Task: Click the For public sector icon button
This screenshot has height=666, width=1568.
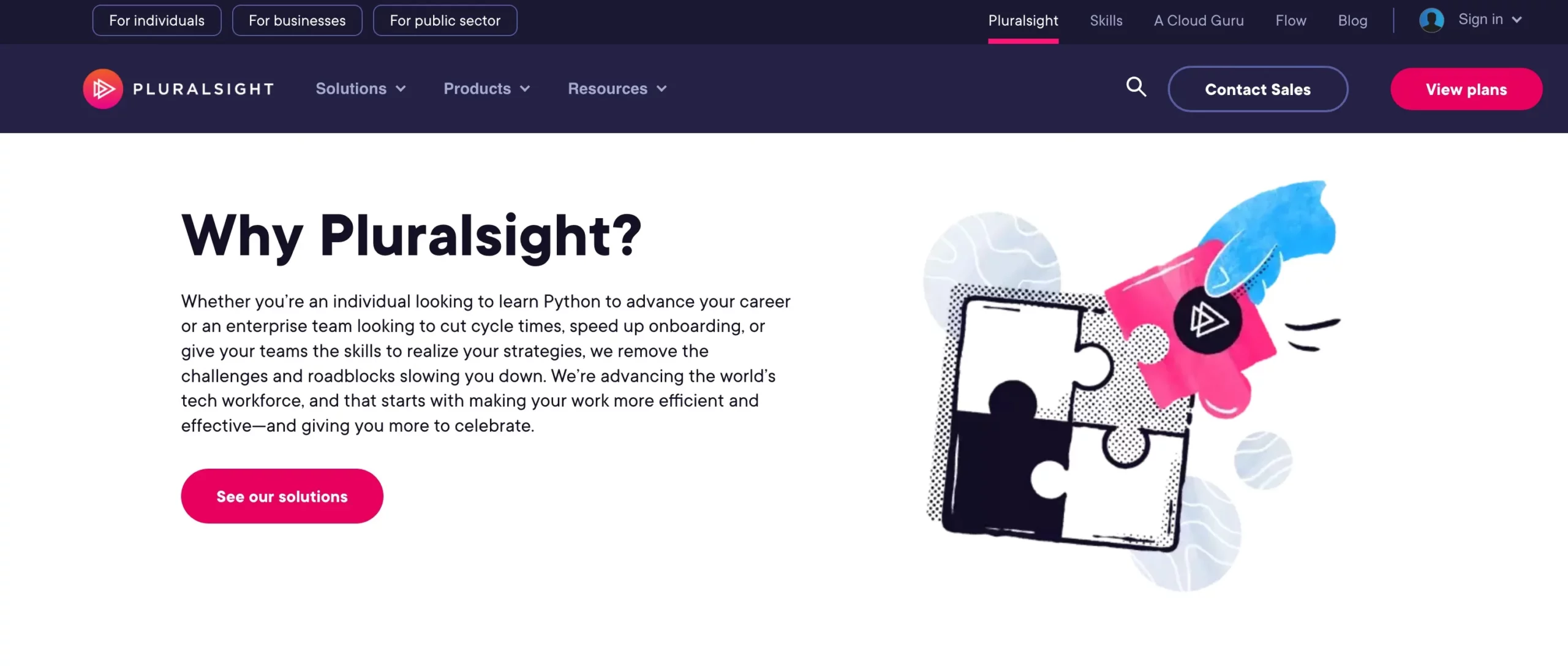Action: pos(445,20)
